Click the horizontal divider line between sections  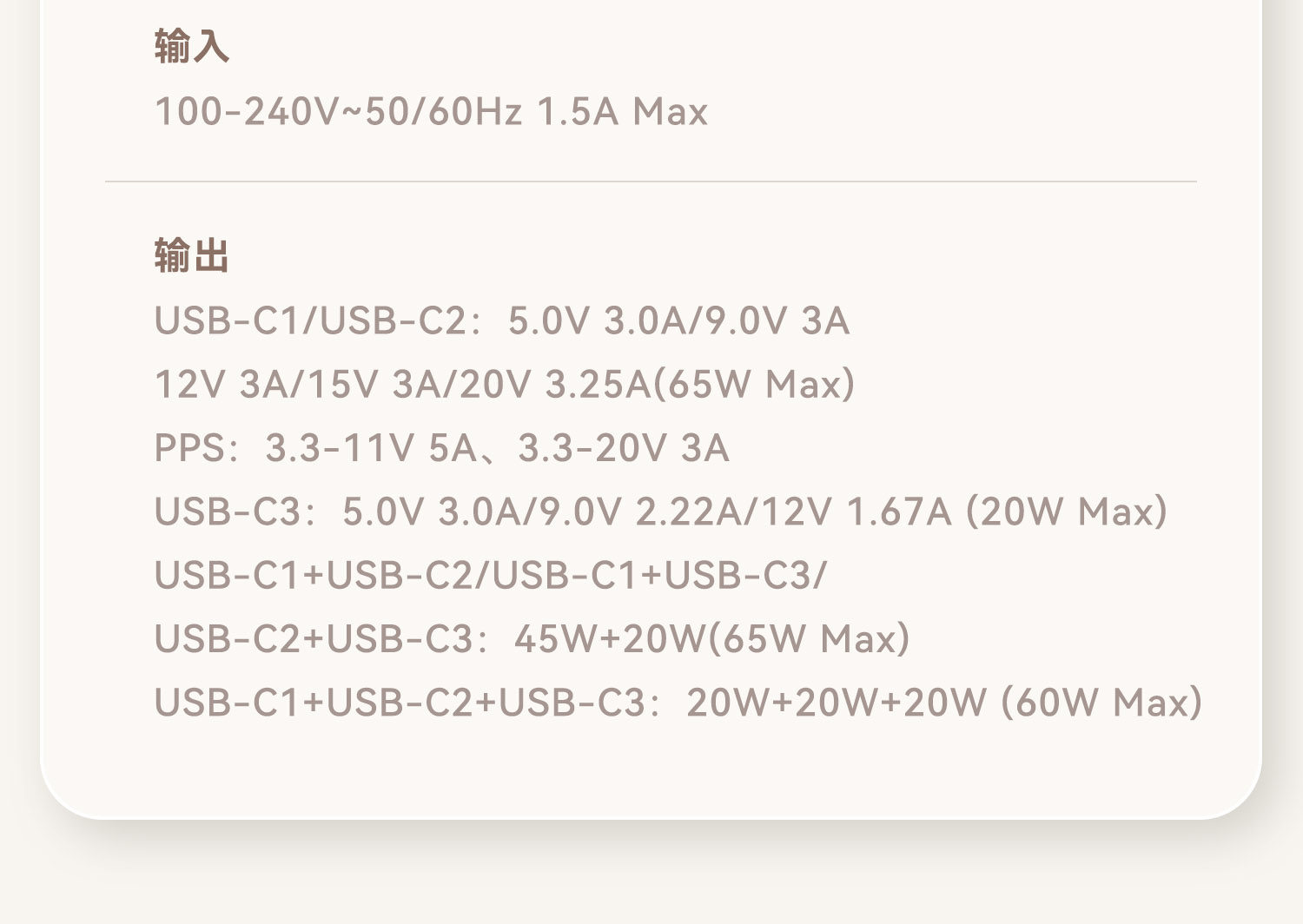[x=651, y=181]
